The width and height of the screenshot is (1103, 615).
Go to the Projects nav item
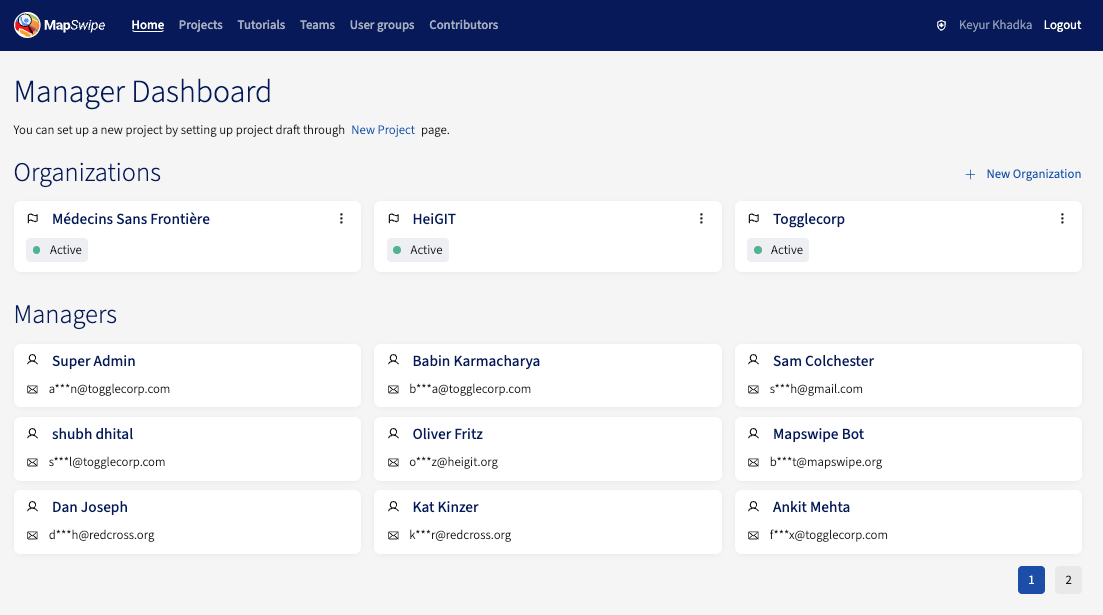coord(200,25)
